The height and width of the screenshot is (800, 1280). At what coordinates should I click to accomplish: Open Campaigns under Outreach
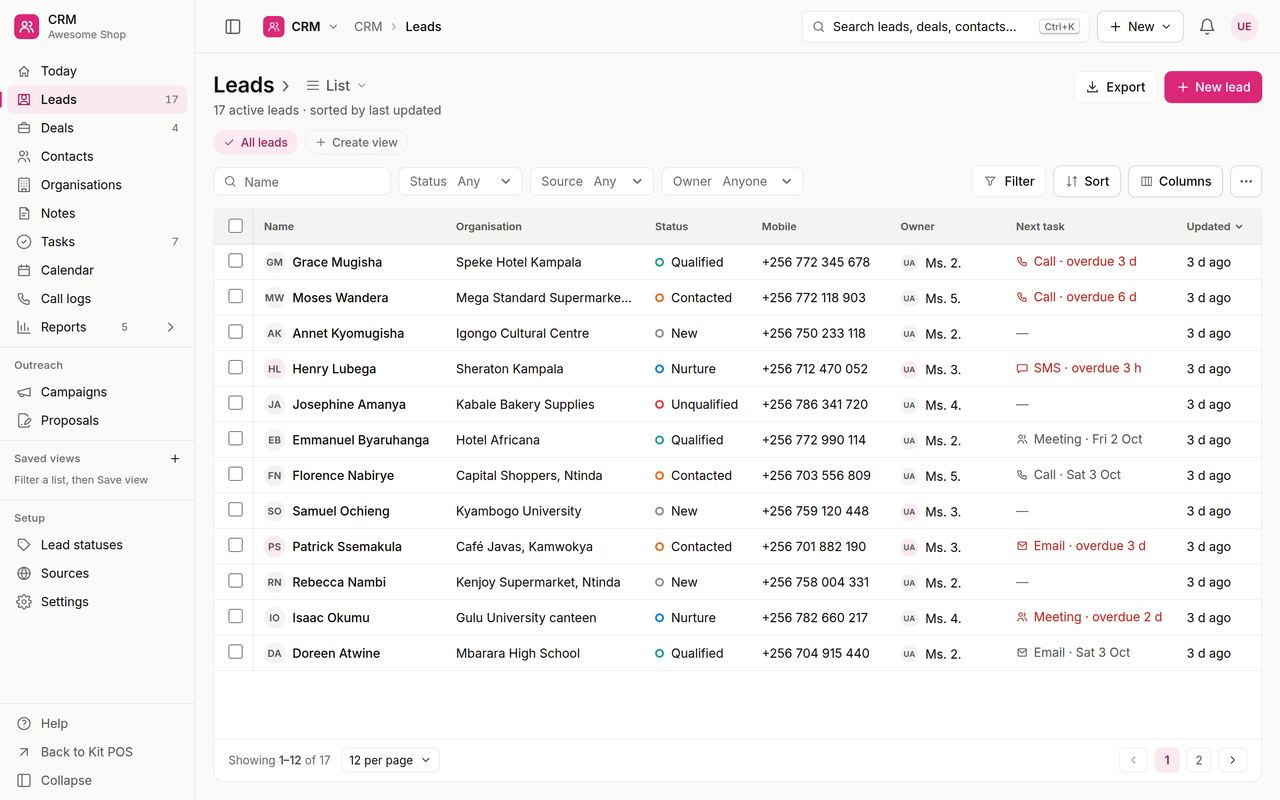(x=97, y=392)
